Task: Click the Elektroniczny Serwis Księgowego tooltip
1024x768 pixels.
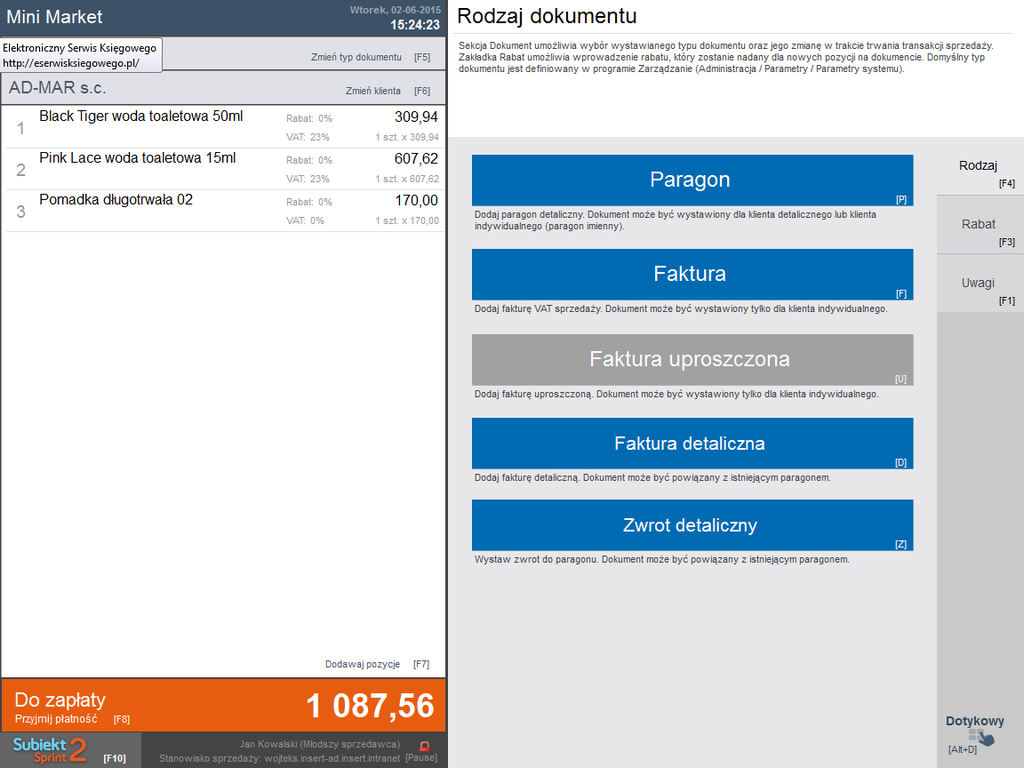Action: pos(81,55)
